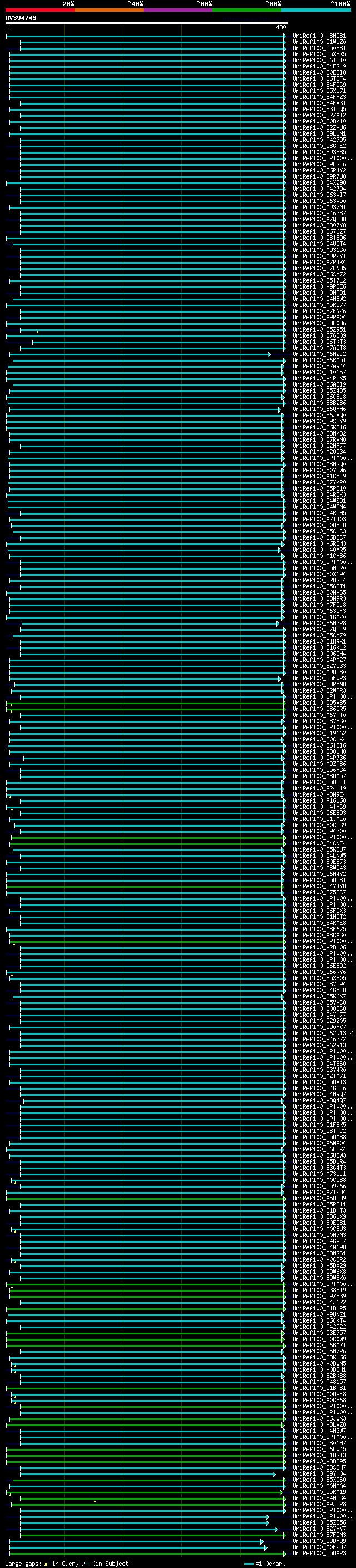Click label UniRef100_Q94300
Viewport: 356px width, 1568px height.
(x=319, y=831)
